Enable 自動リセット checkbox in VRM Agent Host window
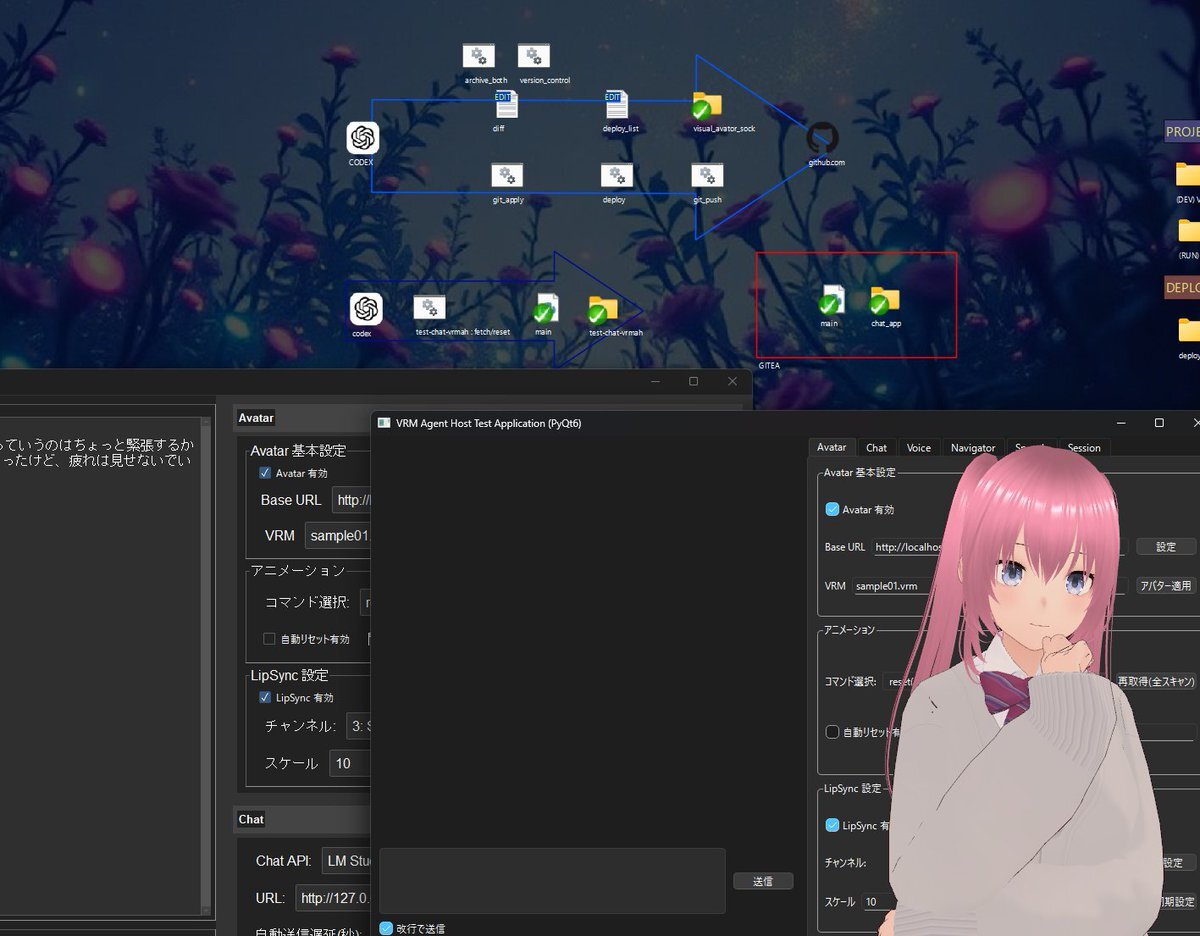Image resolution: width=1200 pixels, height=936 pixels. coord(832,732)
